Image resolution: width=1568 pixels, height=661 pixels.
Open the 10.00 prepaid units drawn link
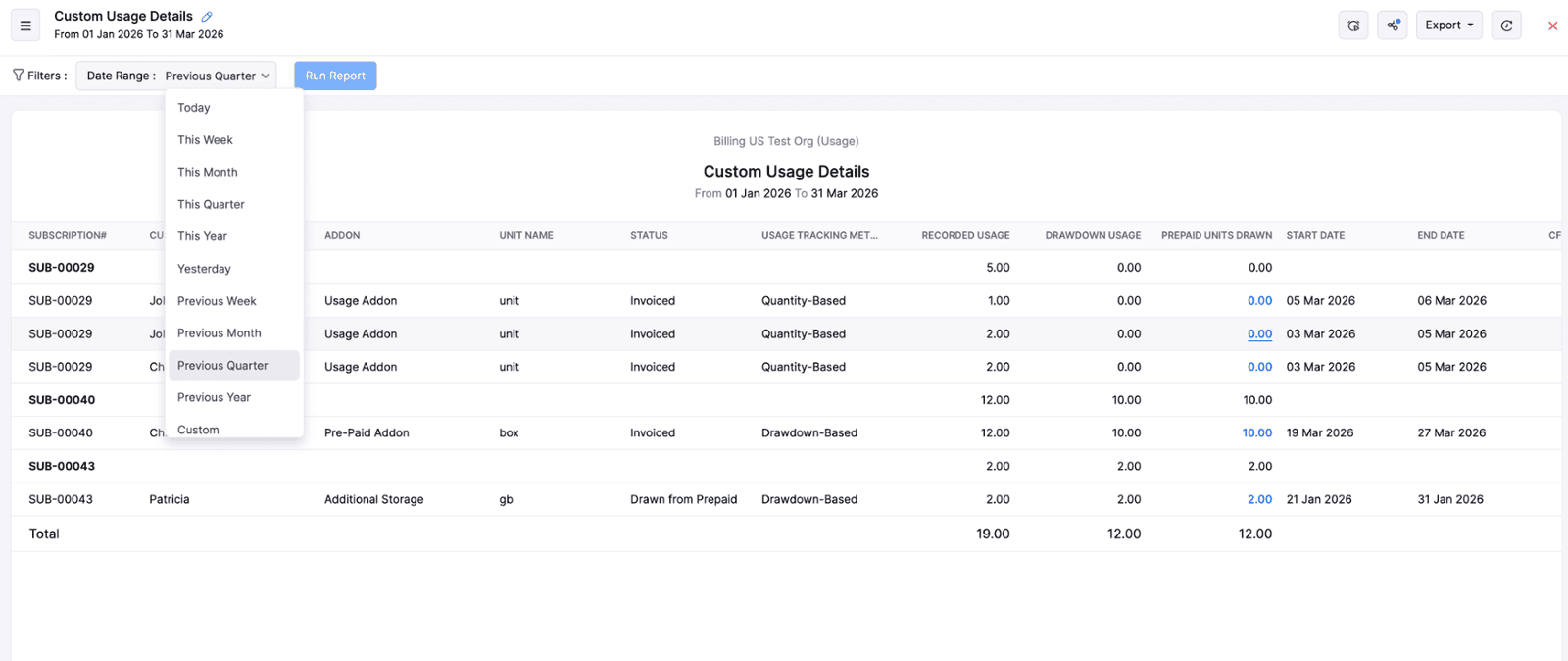1256,432
